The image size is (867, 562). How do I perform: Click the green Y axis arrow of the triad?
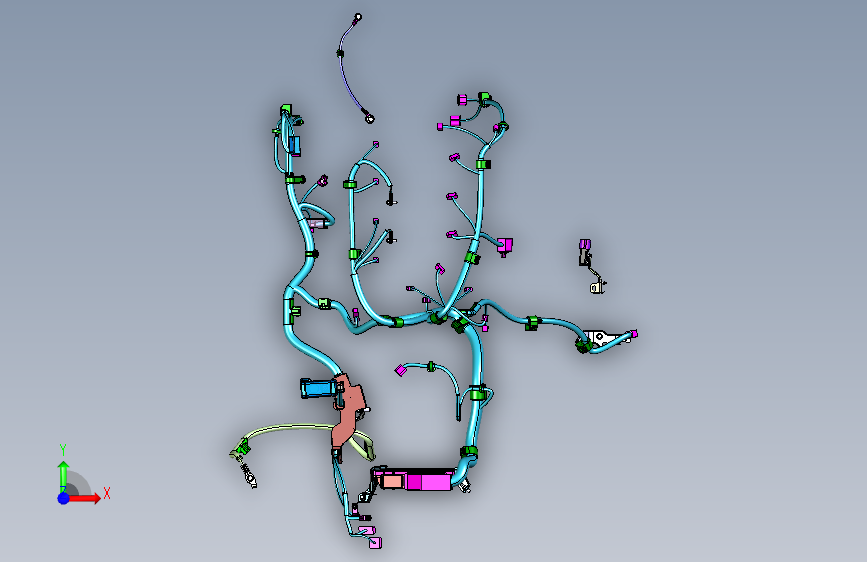[x=64, y=476]
